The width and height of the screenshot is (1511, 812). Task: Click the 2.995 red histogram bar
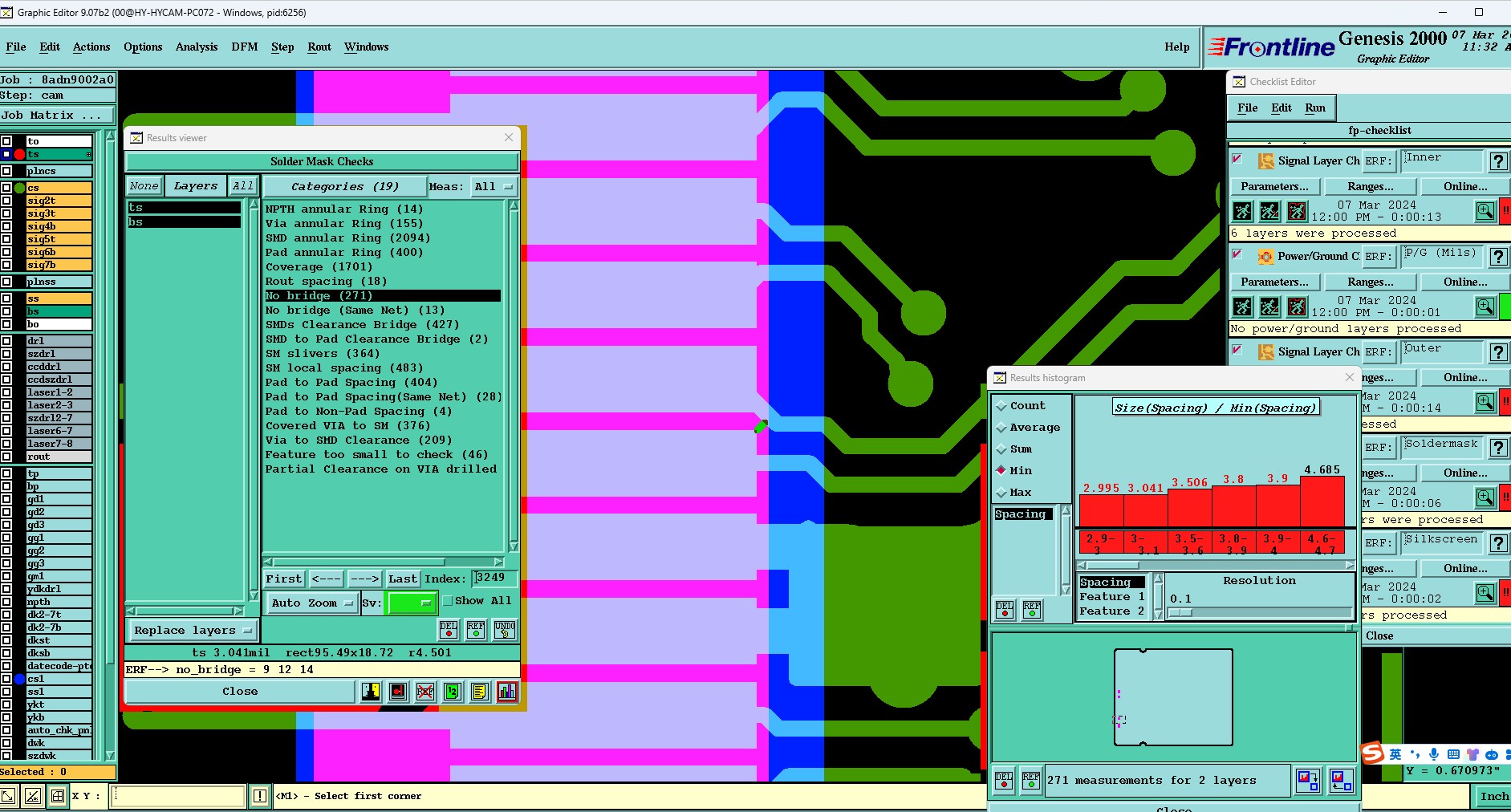click(1101, 510)
